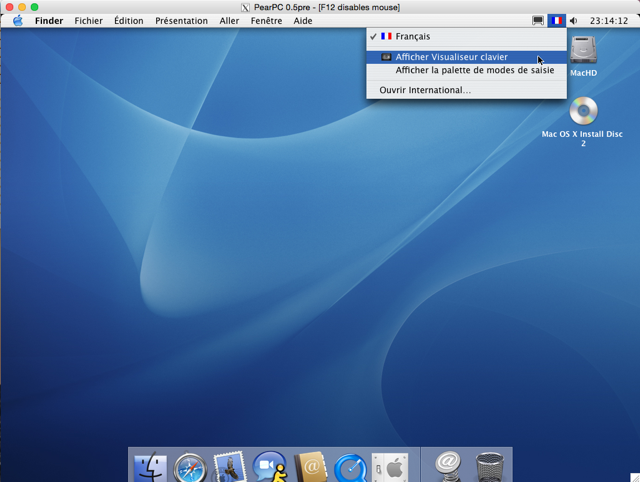The height and width of the screenshot is (482, 640).
Task: Open Address Book from the Dock
Action: [x=310, y=467]
